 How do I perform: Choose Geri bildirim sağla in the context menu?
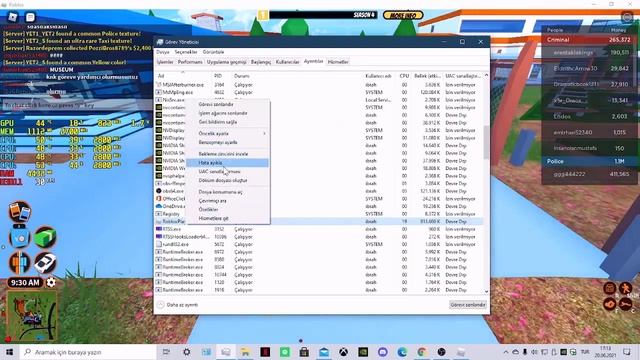[x=227, y=122]
